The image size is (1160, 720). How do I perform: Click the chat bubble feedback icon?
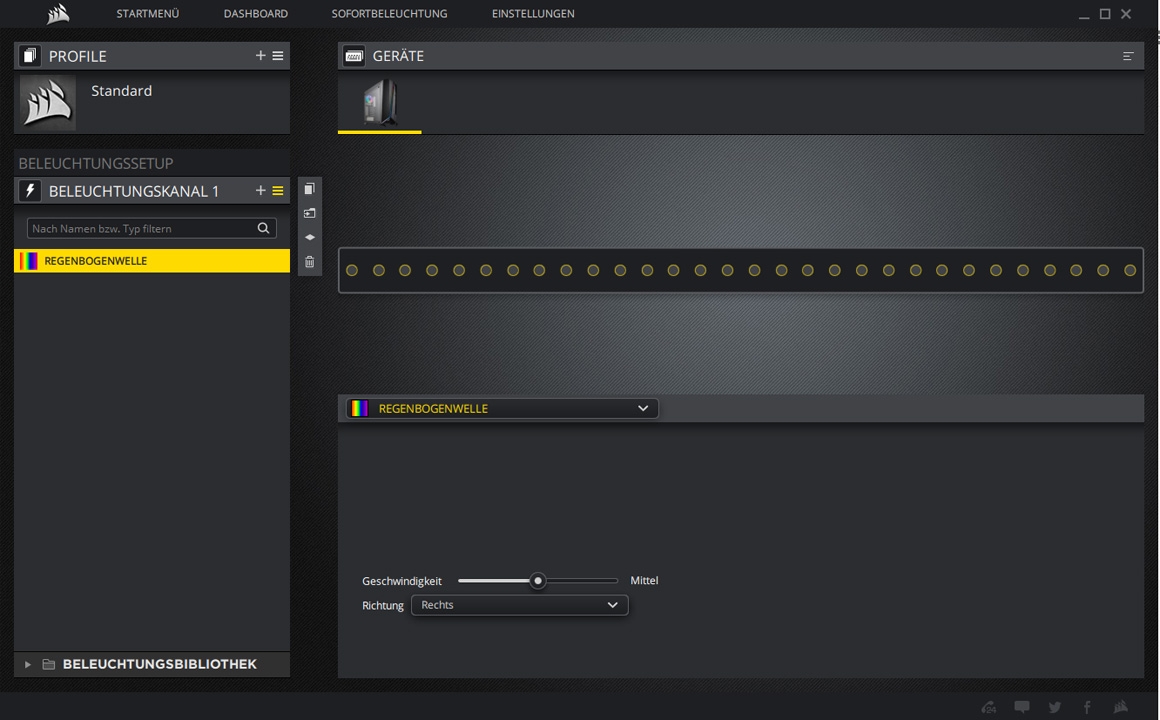pos(1022,707)
